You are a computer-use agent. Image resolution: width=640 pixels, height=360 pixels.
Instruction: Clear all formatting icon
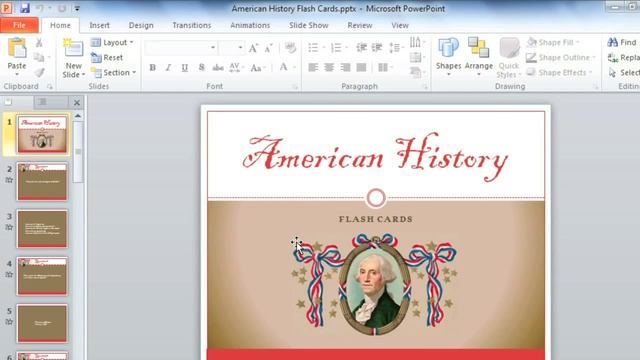tap(290, 48)
